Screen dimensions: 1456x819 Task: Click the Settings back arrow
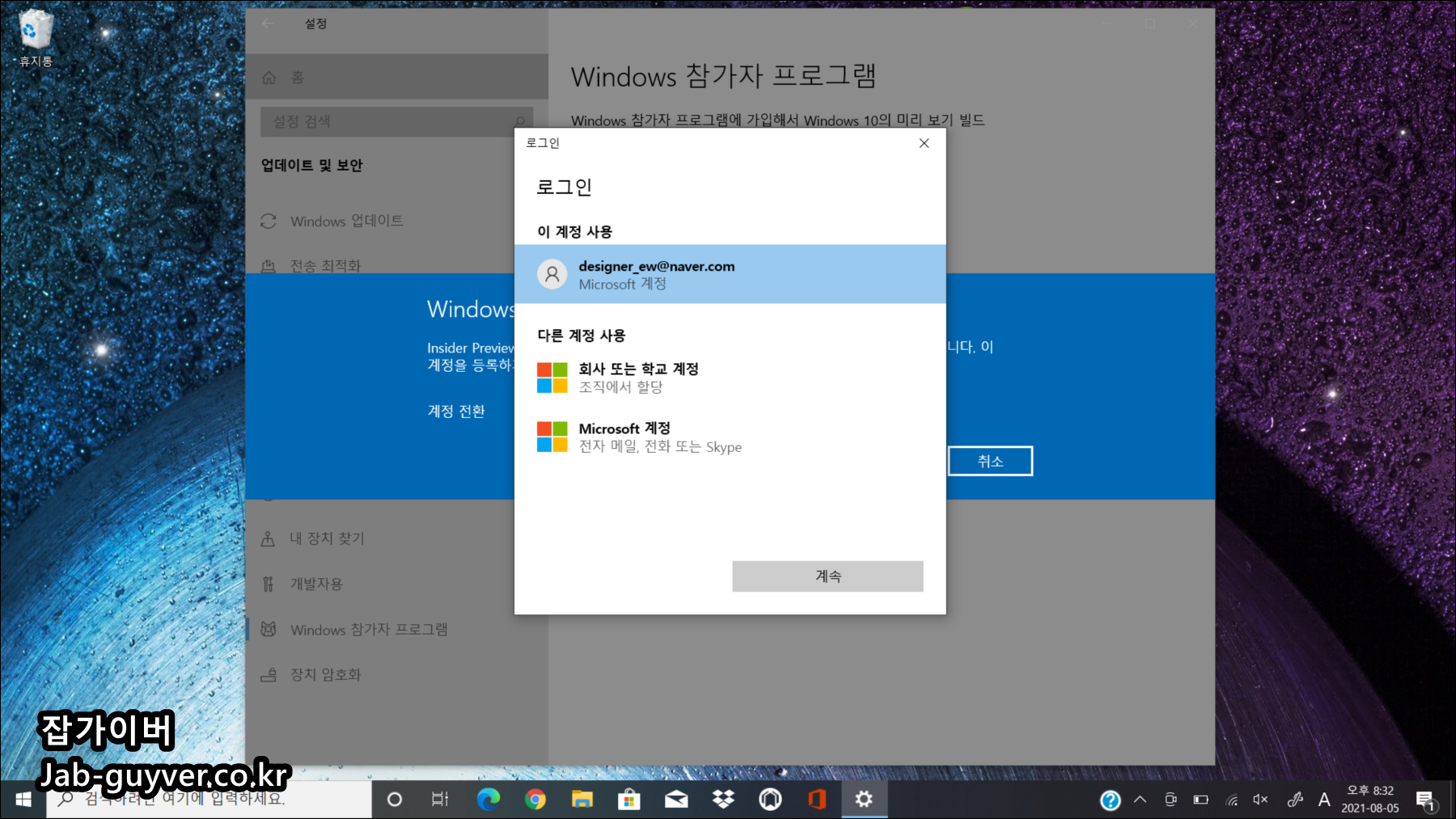[268, 23]
